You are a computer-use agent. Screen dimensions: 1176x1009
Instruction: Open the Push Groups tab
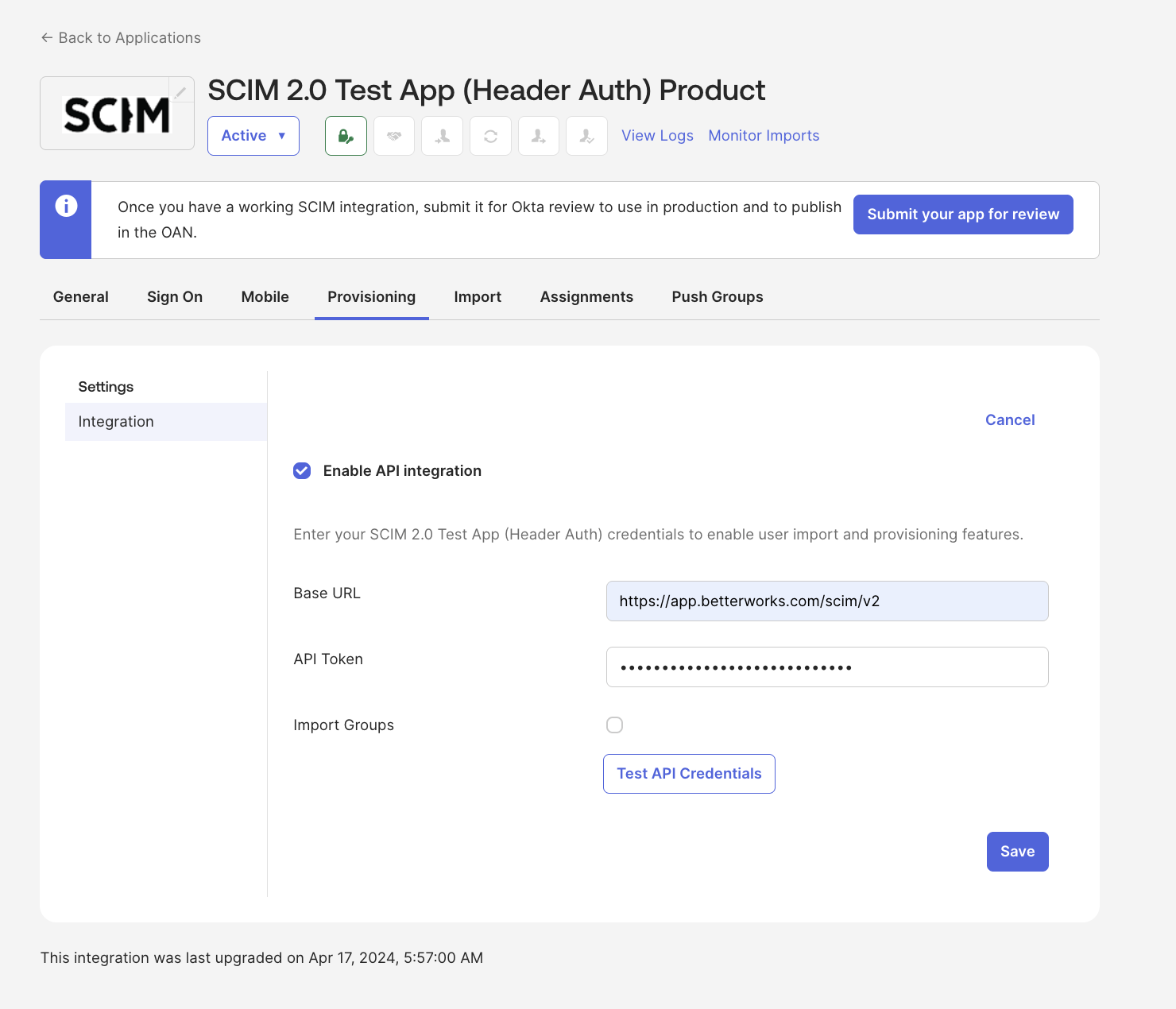tap(718, 296)
